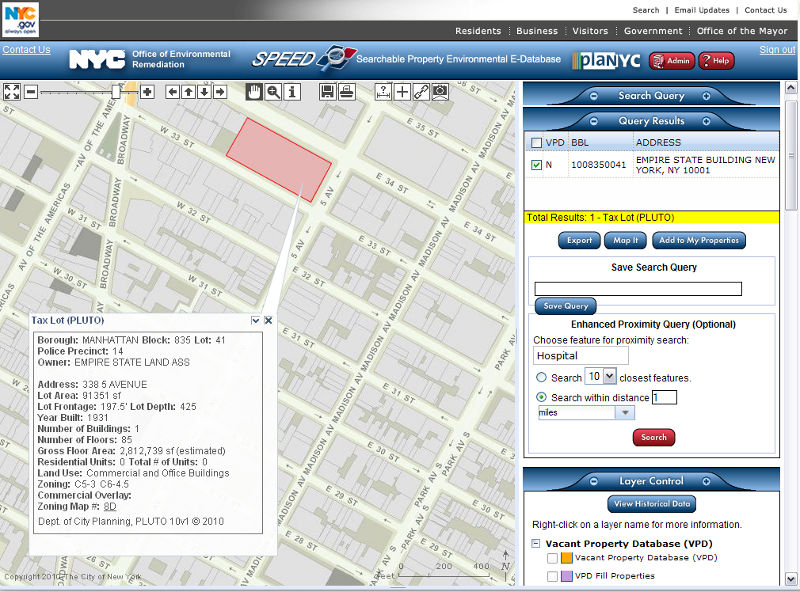Screen dimensions: 800x592
Task: Click the save map floppy icon
Action: pyautogui.click(x=327, y=92)
